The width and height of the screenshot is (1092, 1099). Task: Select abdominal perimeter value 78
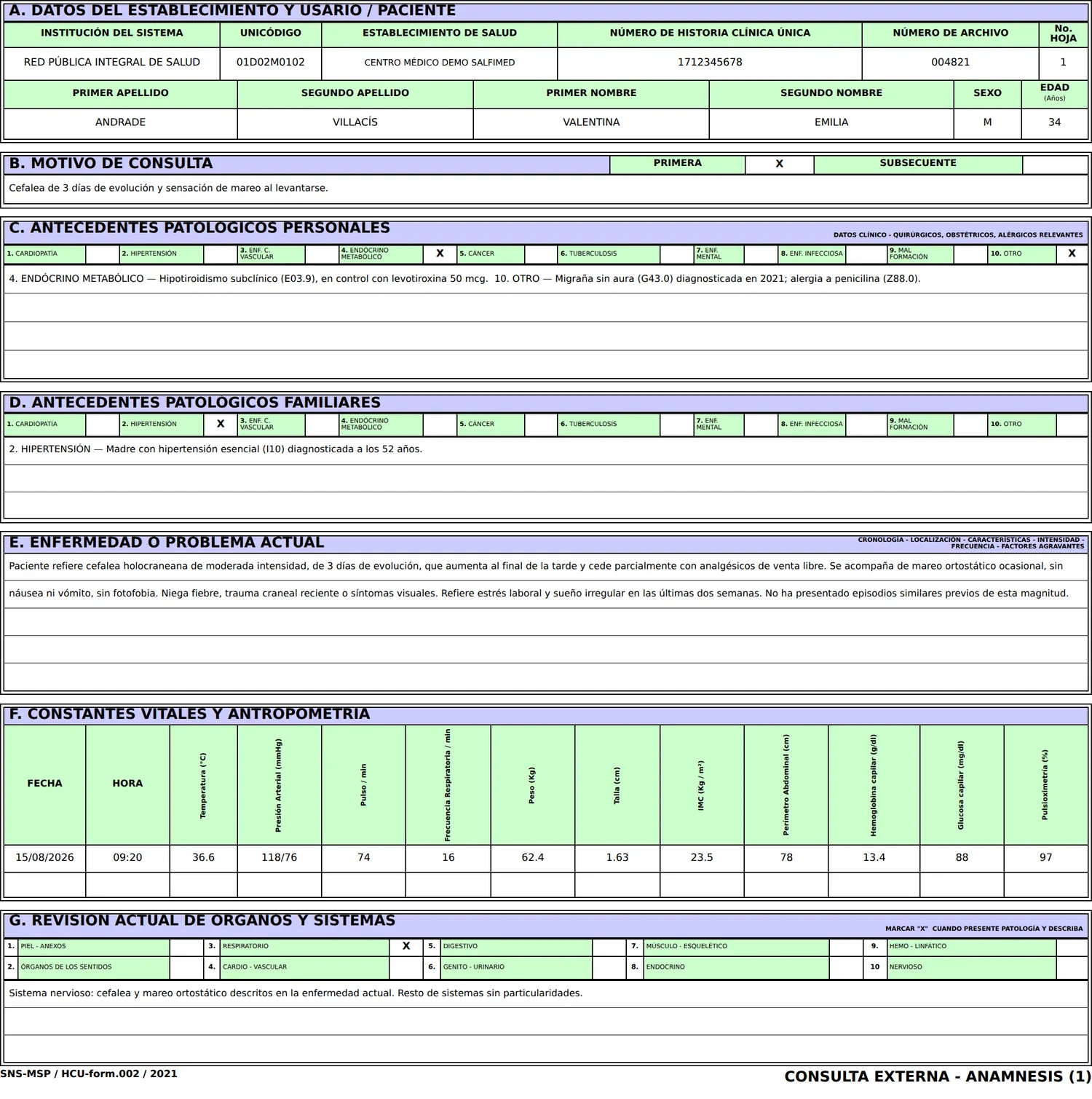(x=786, y=858)
